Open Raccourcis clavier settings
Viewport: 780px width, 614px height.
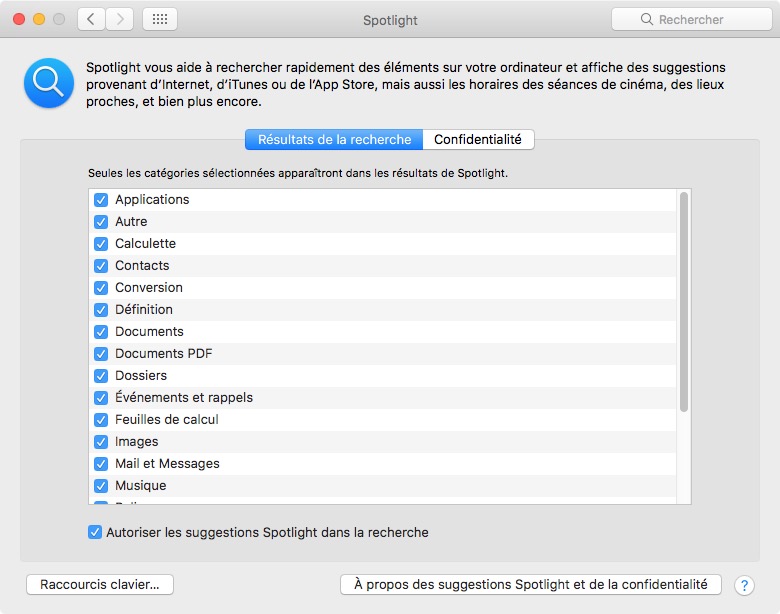pos(100,585)
